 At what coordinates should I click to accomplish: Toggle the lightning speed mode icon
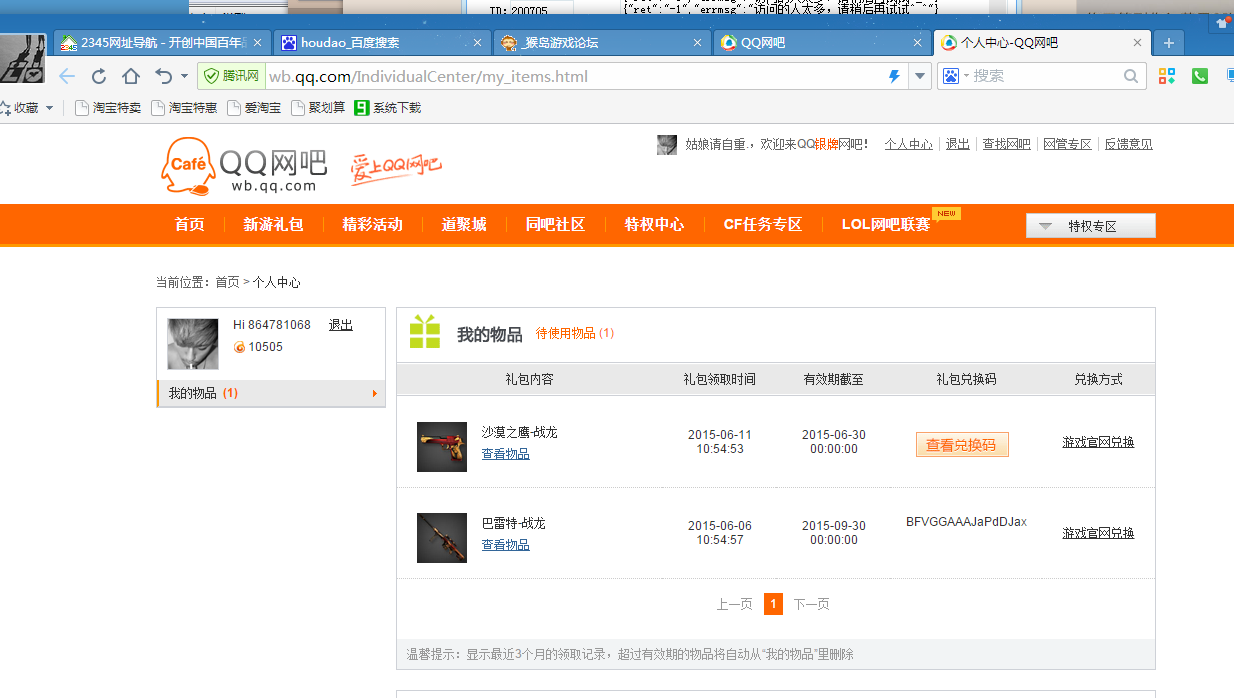[894, 76]
